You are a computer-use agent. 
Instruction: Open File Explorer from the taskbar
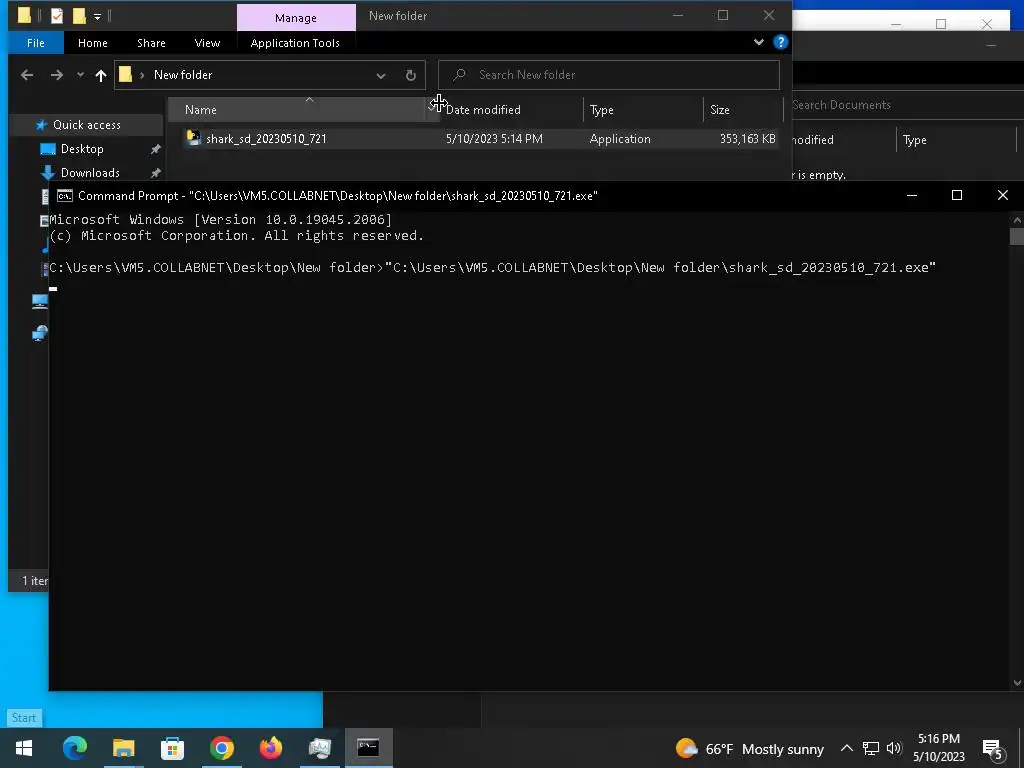(x=123, y=748)
